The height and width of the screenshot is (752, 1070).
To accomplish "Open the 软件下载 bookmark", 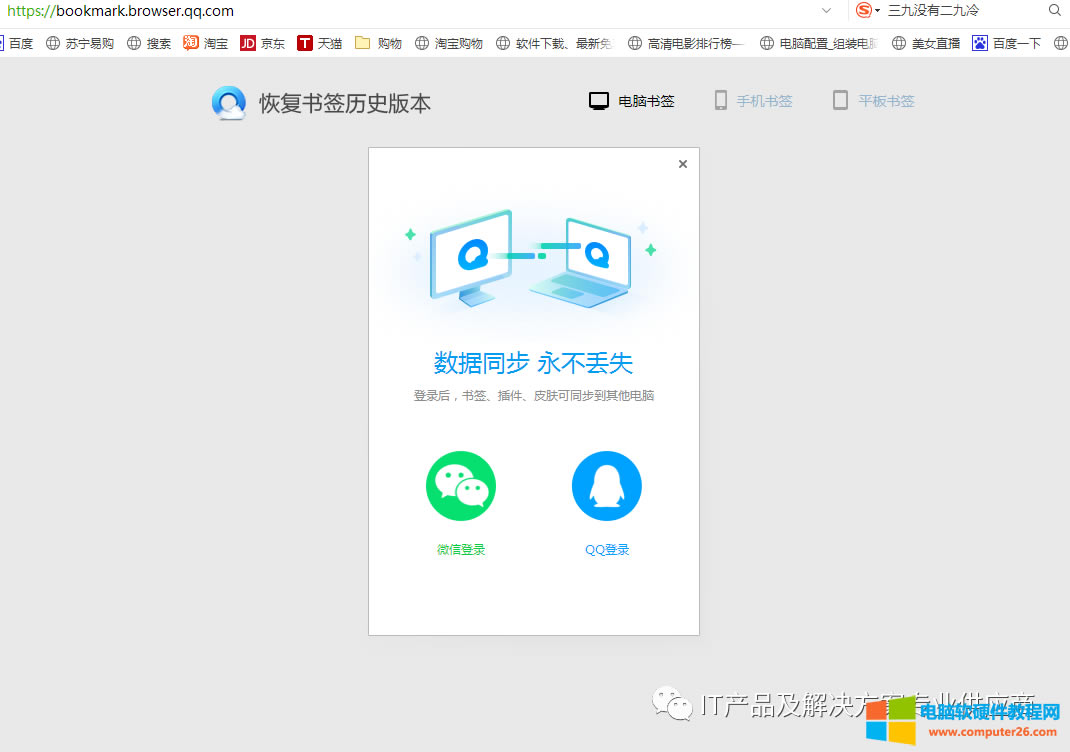I will pyautogui.click(x=554, y=44).
